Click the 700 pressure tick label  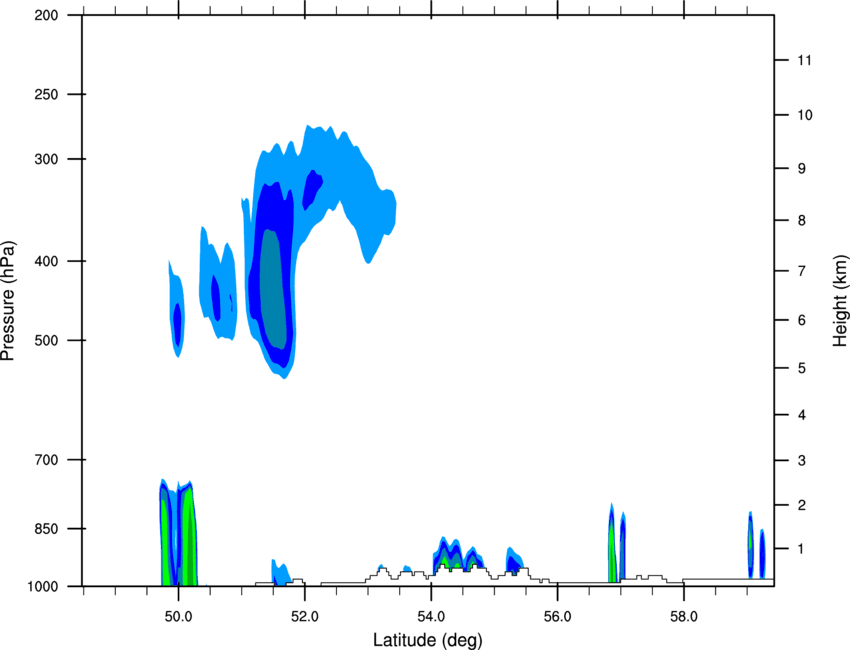[x=46, y=460]
